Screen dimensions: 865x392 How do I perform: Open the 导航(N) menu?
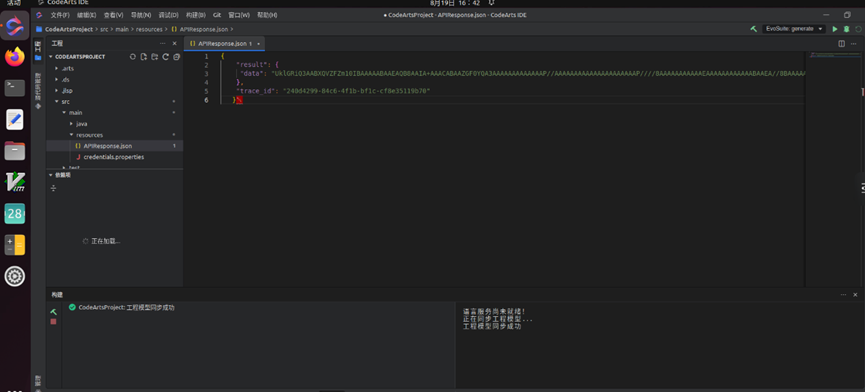(141, 15)
